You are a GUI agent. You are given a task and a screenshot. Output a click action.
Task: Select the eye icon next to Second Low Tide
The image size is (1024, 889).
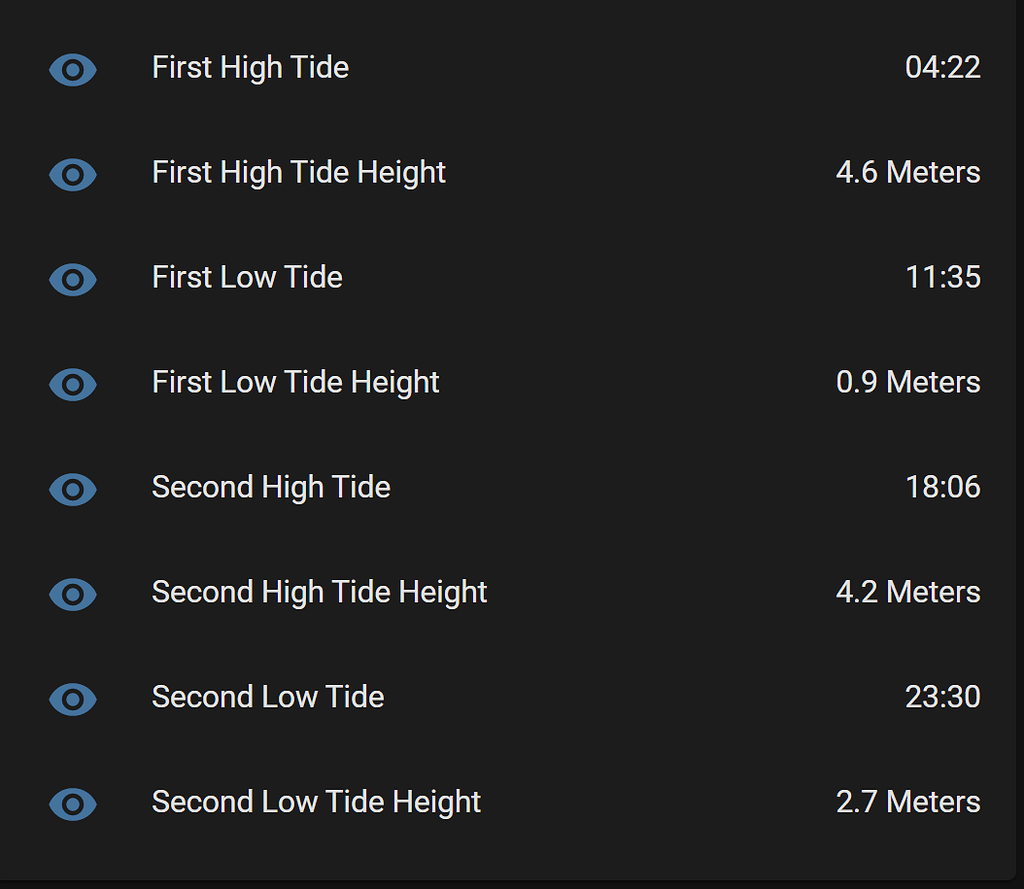[73, 699]
